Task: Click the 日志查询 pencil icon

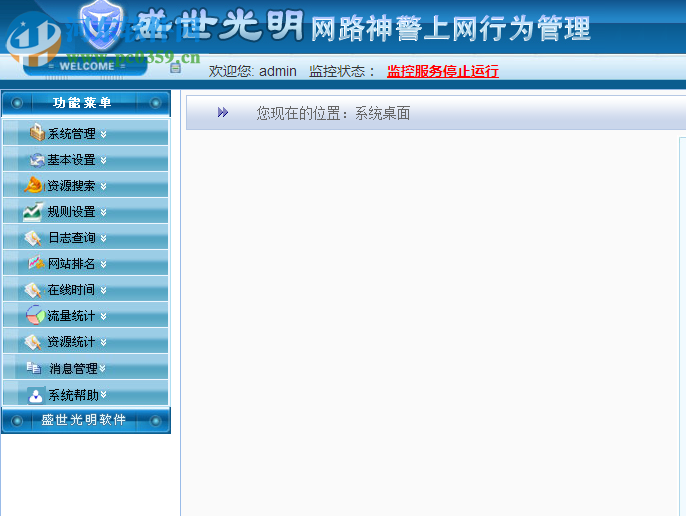Action: point(33,238)
